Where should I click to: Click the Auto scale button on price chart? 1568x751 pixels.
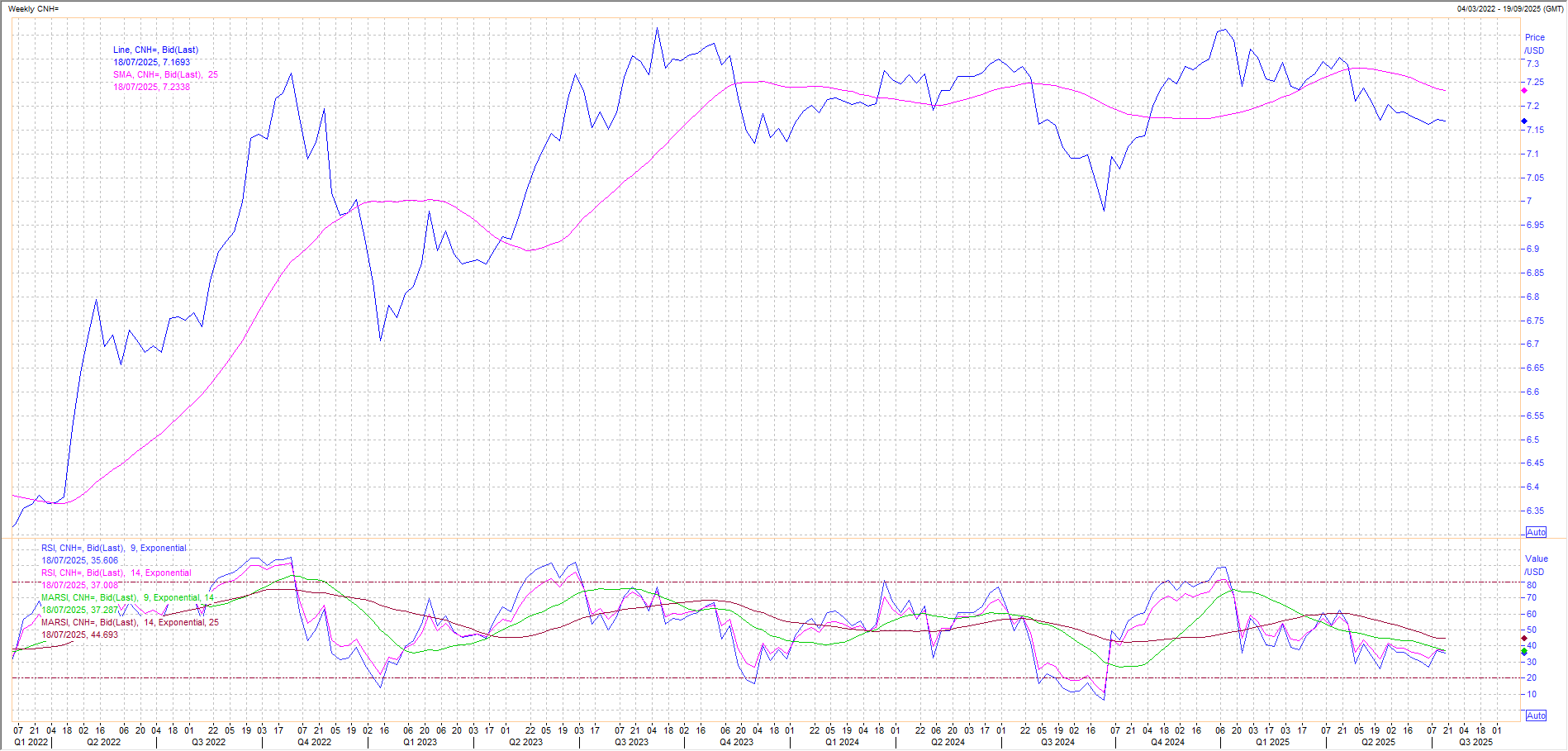pyautogui.click(x=1536, y=532)
